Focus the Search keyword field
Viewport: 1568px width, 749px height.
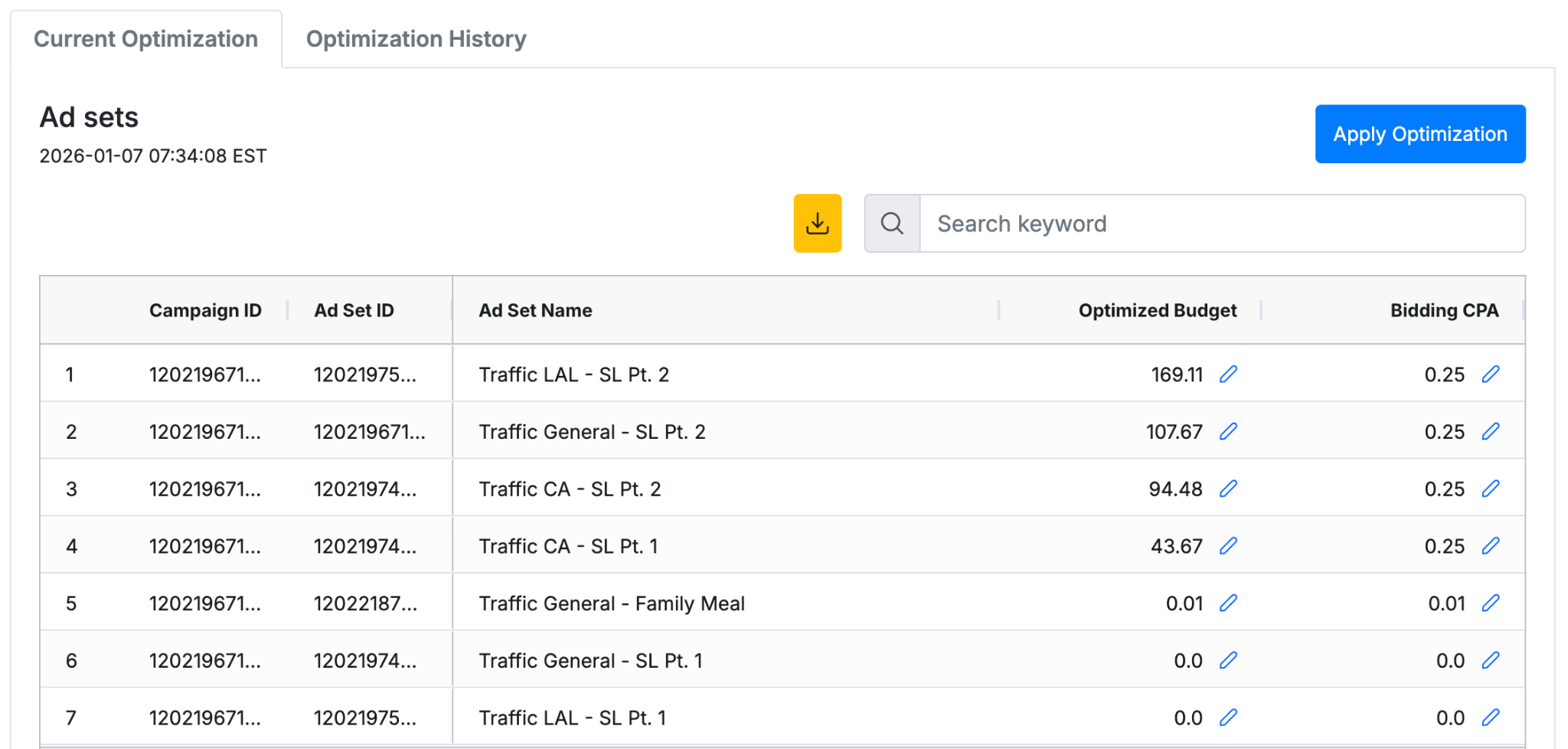[x=1223, y=223]
